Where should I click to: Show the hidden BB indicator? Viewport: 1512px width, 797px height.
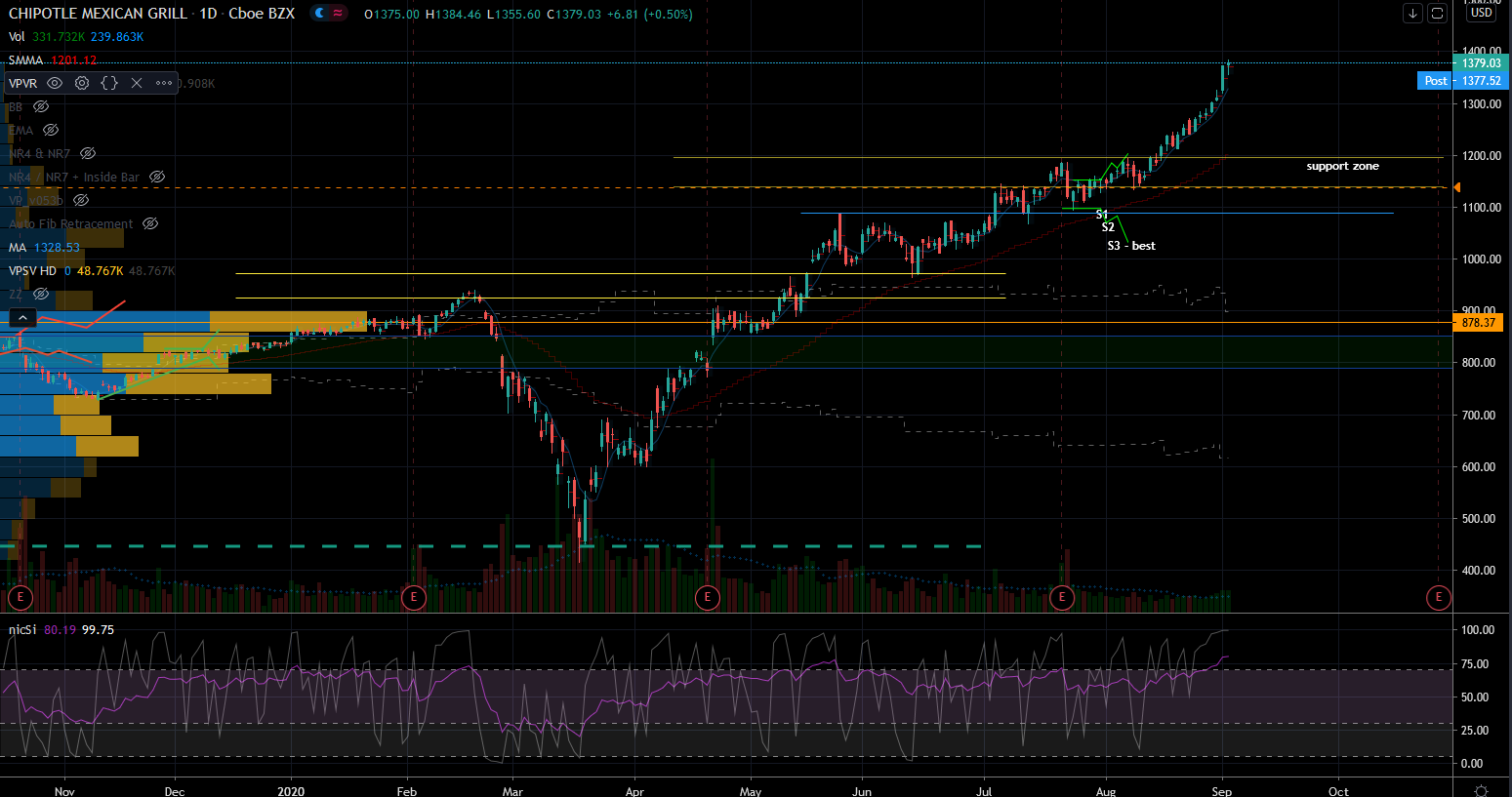[41, 106]
